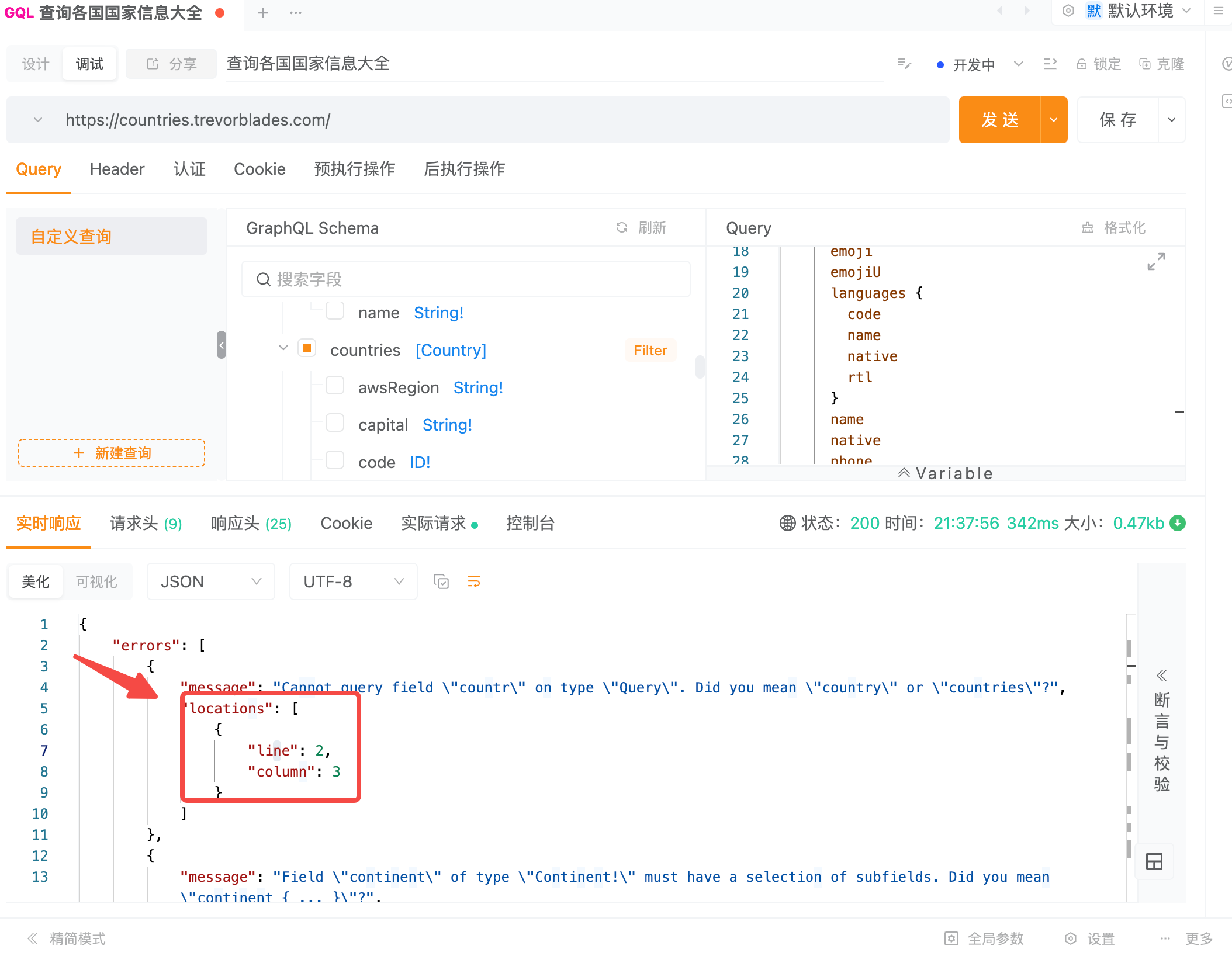Viewport: 1232px width, 956px height.
Task: Click the request URL input field
Action: (409, 120)
